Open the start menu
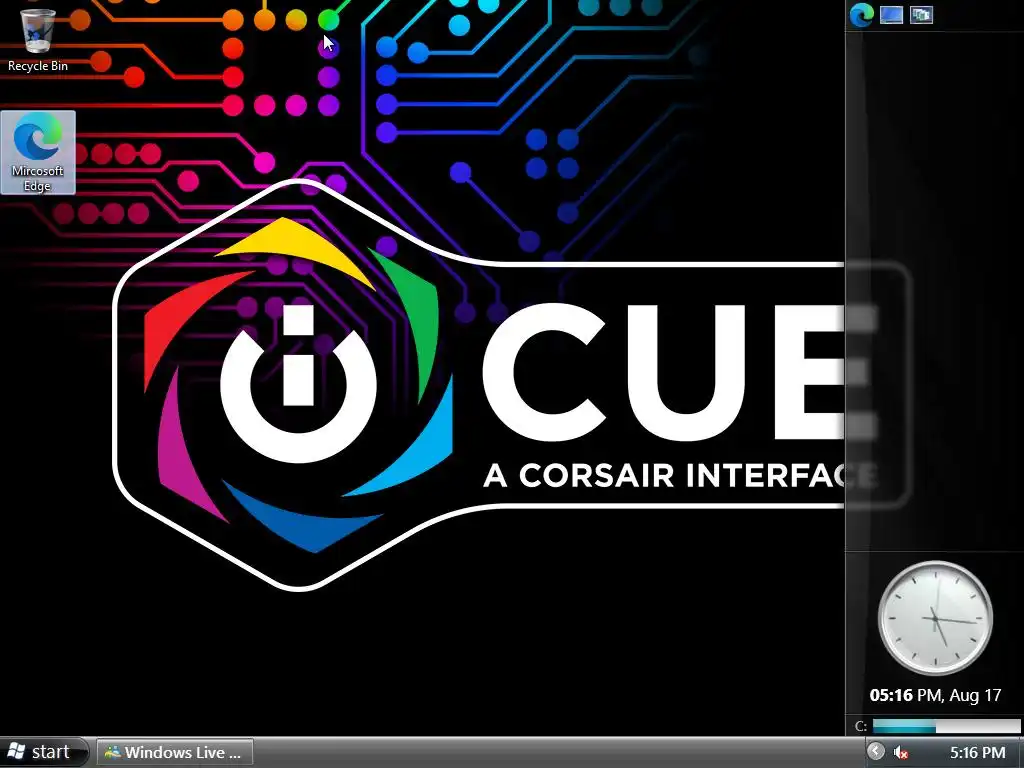Viewport: 1024px width, 768px height. coord(43,752)
